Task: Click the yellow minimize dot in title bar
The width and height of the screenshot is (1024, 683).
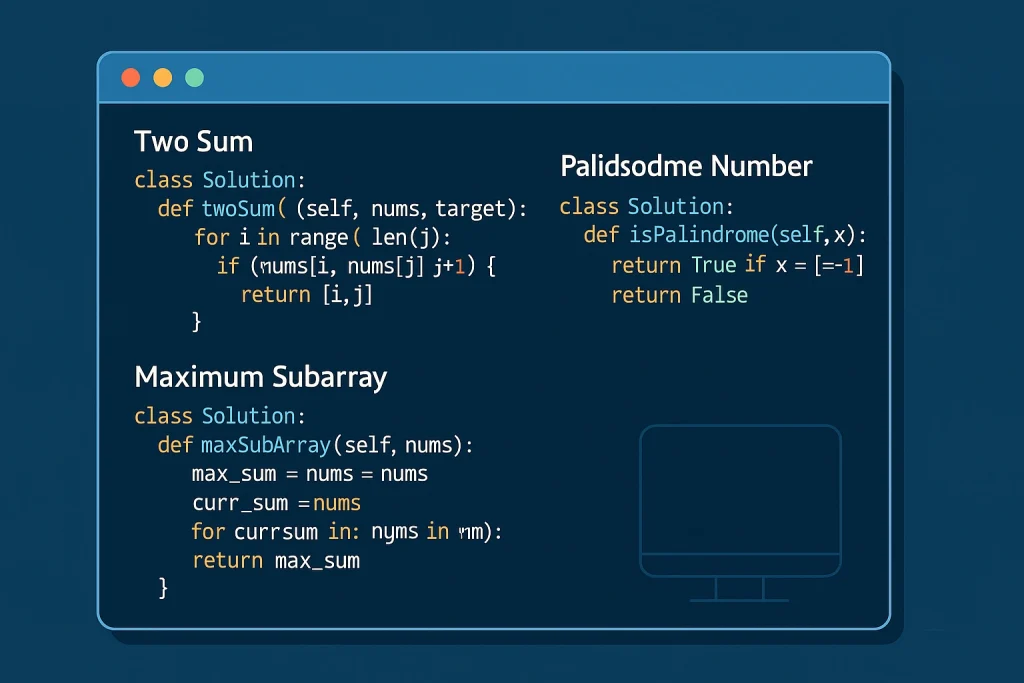Action: click(163, 78)
